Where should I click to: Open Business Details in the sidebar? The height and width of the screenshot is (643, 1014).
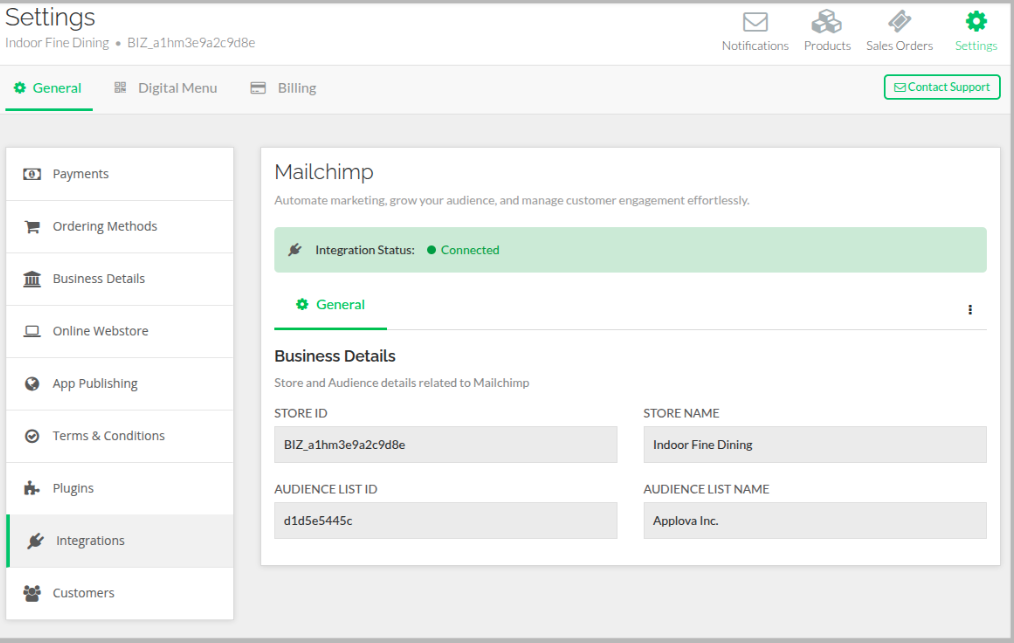[98, 279]
